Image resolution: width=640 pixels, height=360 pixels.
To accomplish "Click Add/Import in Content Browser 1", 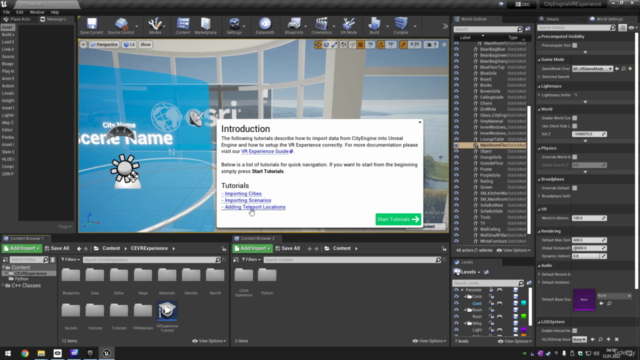I will click(22, 248).
